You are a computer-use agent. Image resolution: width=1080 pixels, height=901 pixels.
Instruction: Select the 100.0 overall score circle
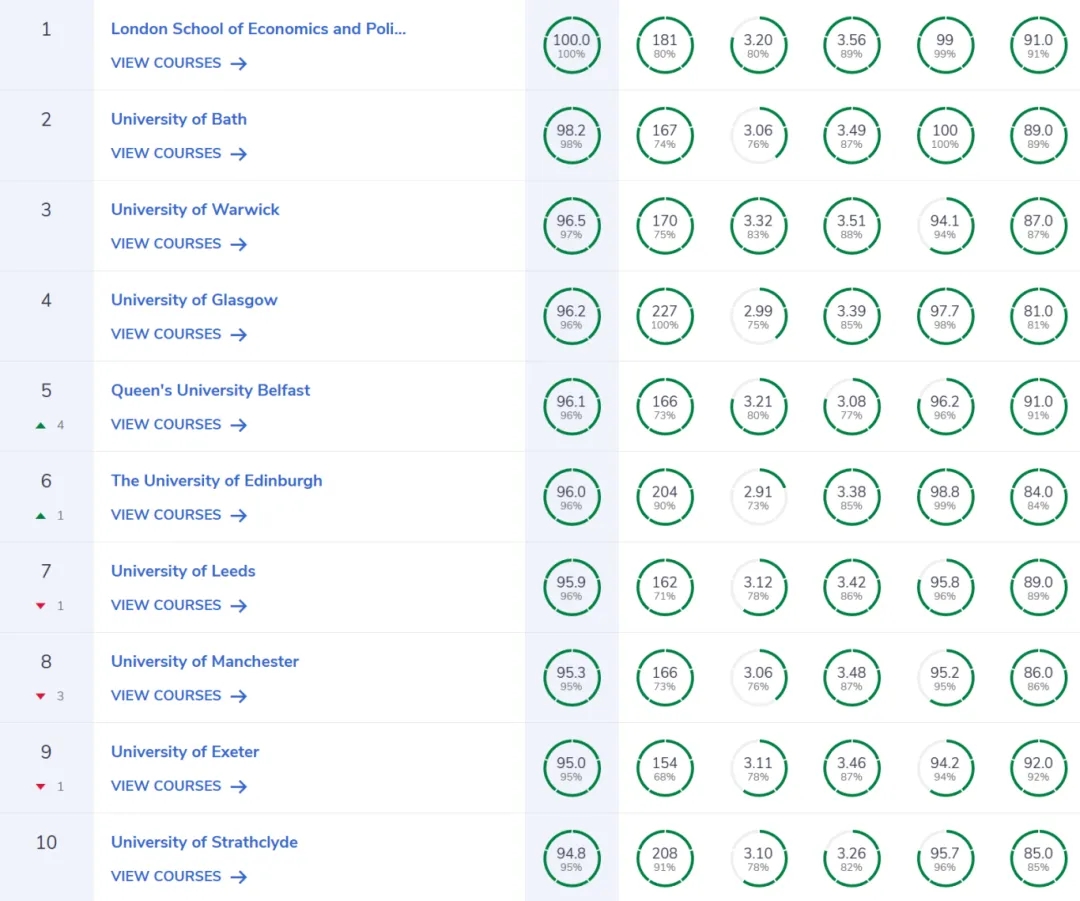(572, 45)
